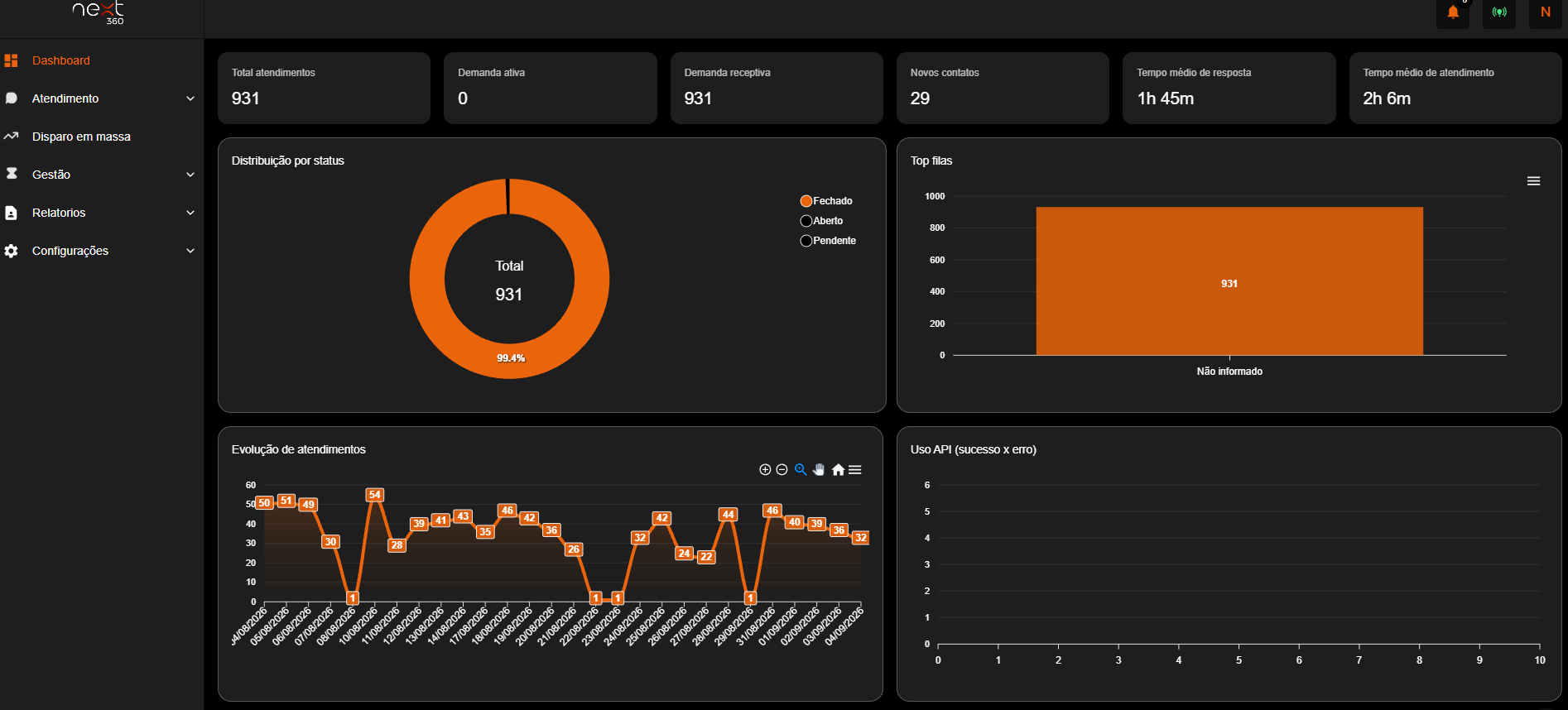This screenshot has width=1568, height=710.
Task: Click the Demanda receptiva card
Action: pos(777,88)
